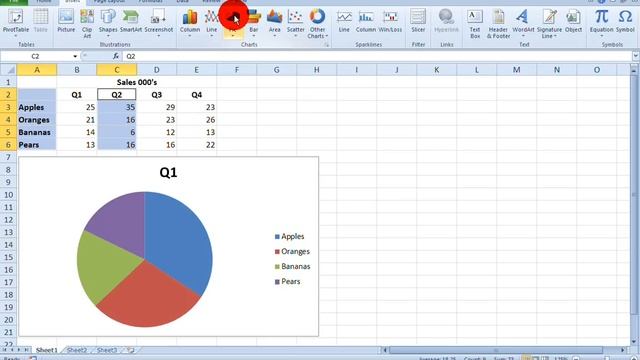Open Other Charts gallery
The width and height of the screenshot is (640, 360).
pos(317,24)
